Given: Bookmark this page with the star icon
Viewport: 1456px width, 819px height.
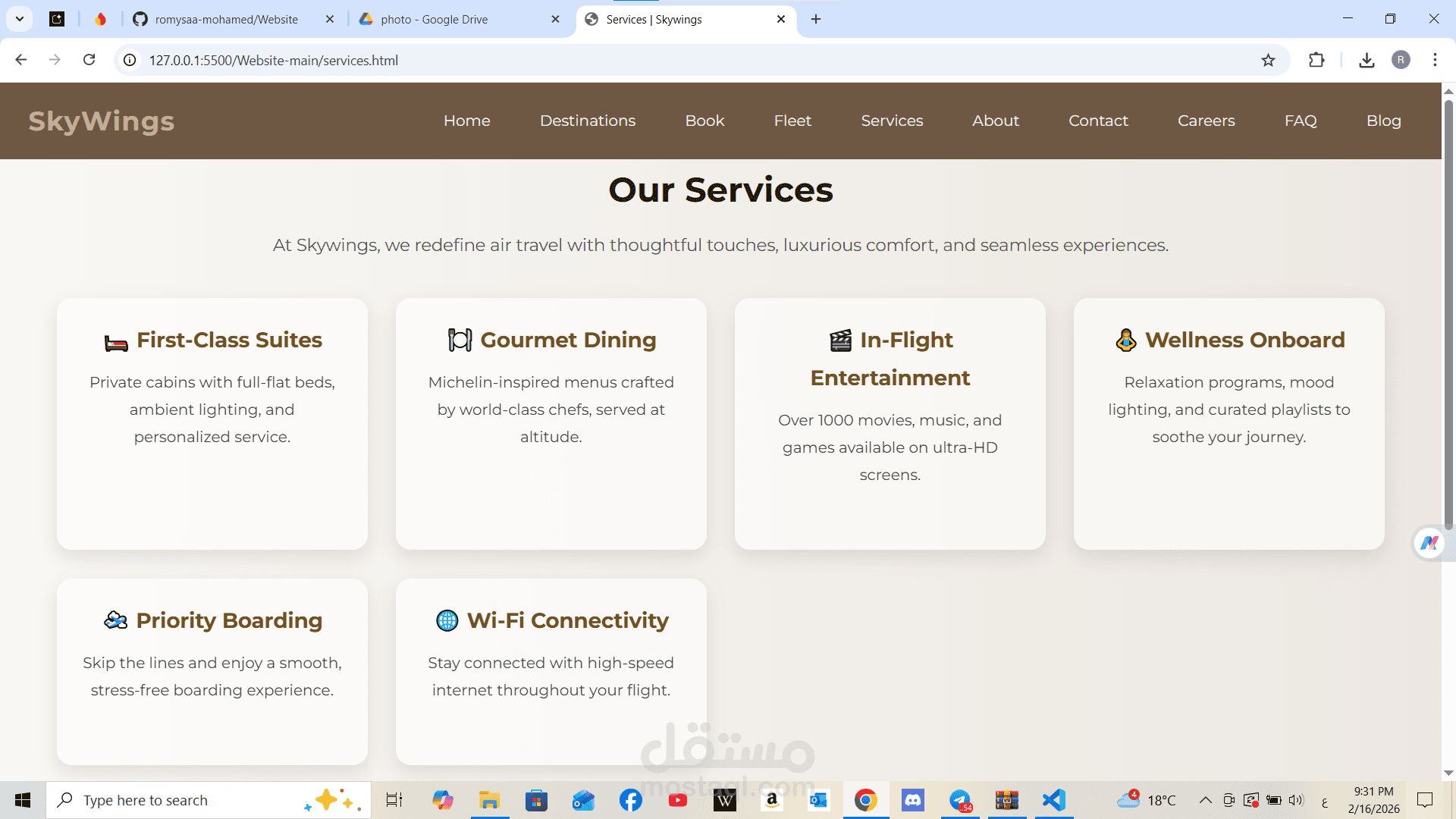Looking at the screenshot, I should pyautogui.click(x=1268, y=60).
